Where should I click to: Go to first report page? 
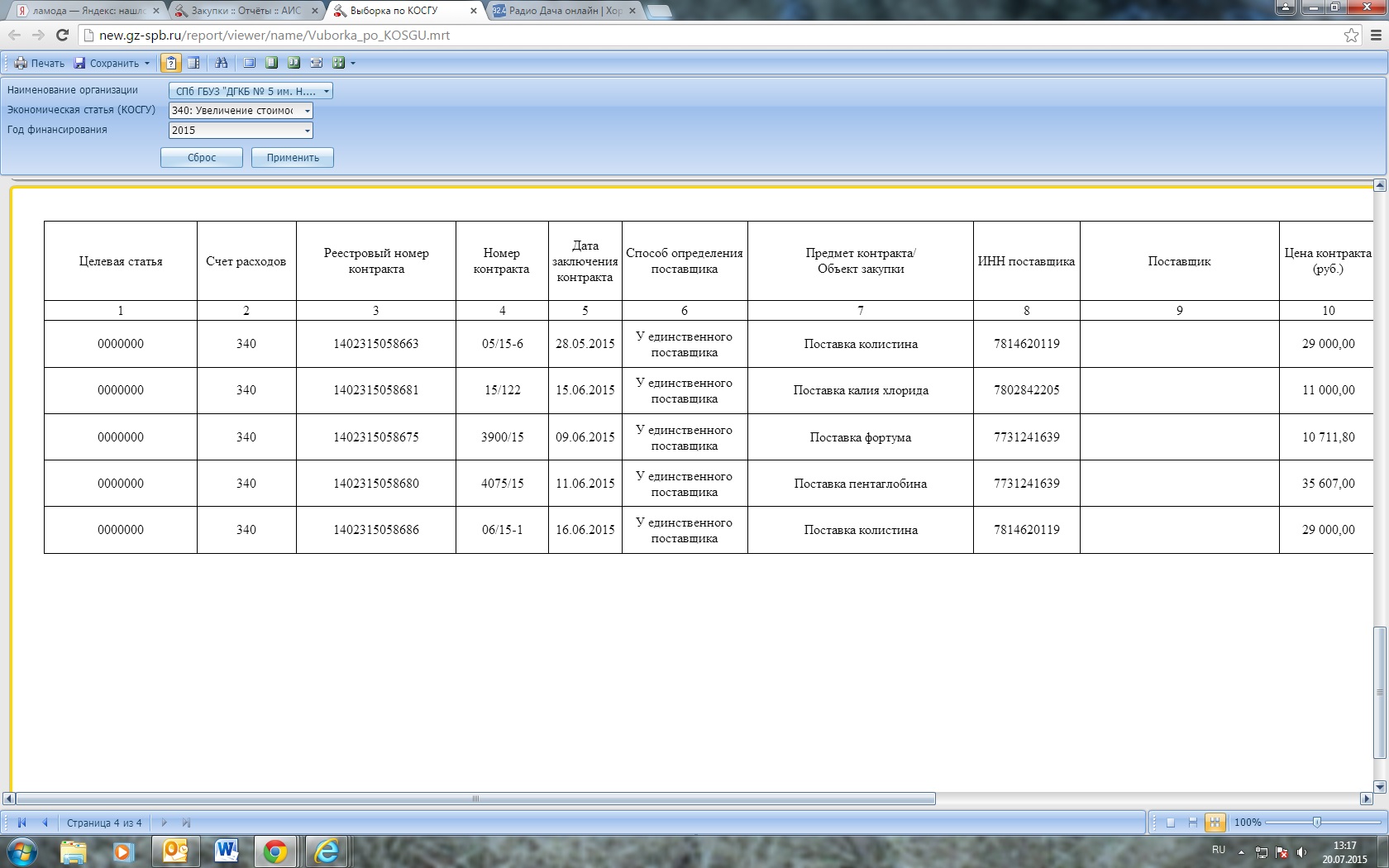[21, 823]
